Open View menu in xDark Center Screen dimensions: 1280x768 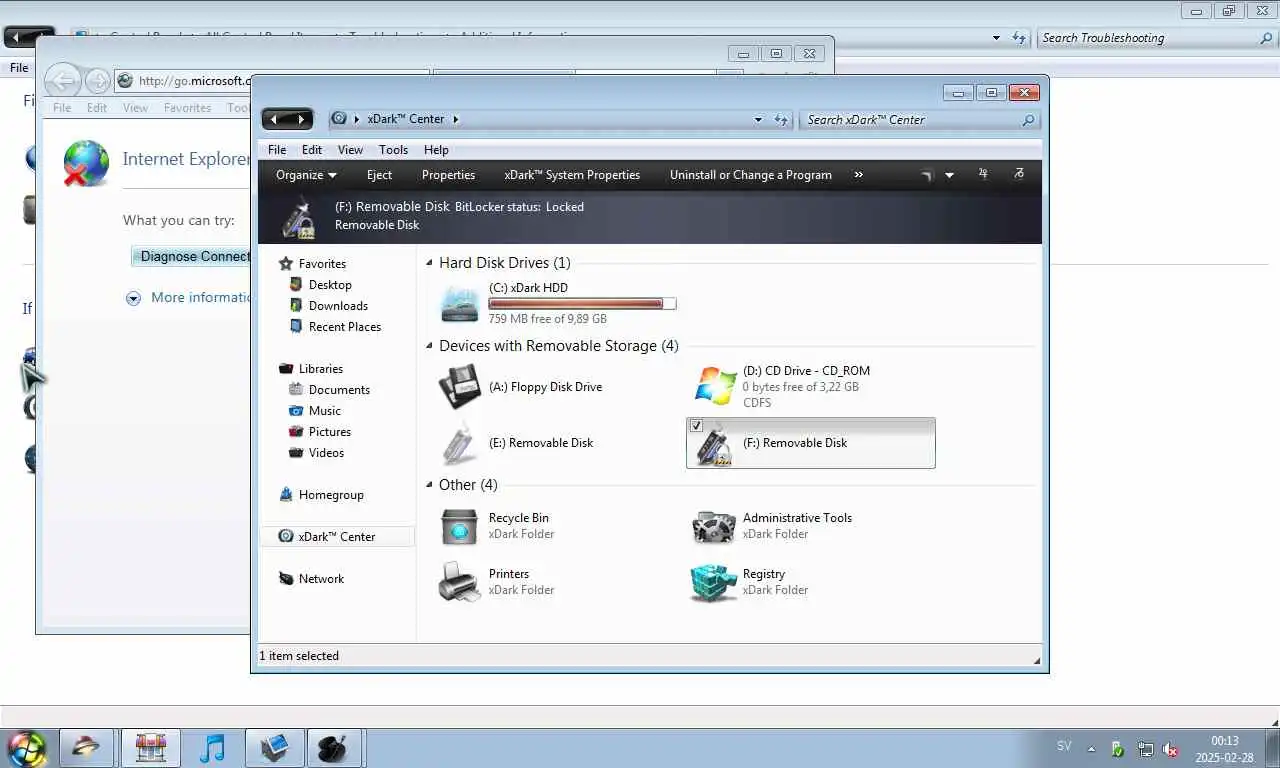click(x=350, y=150)
